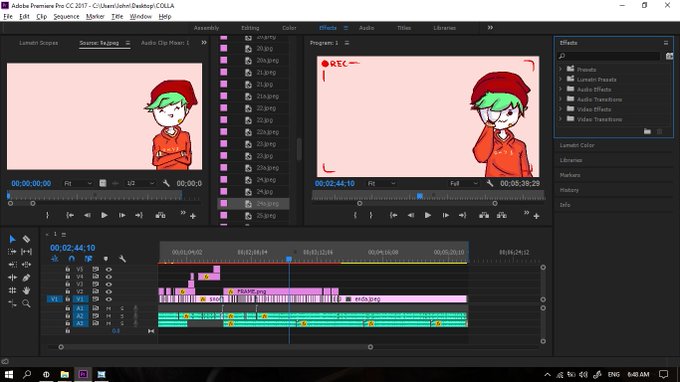Expand Video Transitions folder
This screenshot has height=382, width=680.
pyautogui.click(x=560, y=119)
